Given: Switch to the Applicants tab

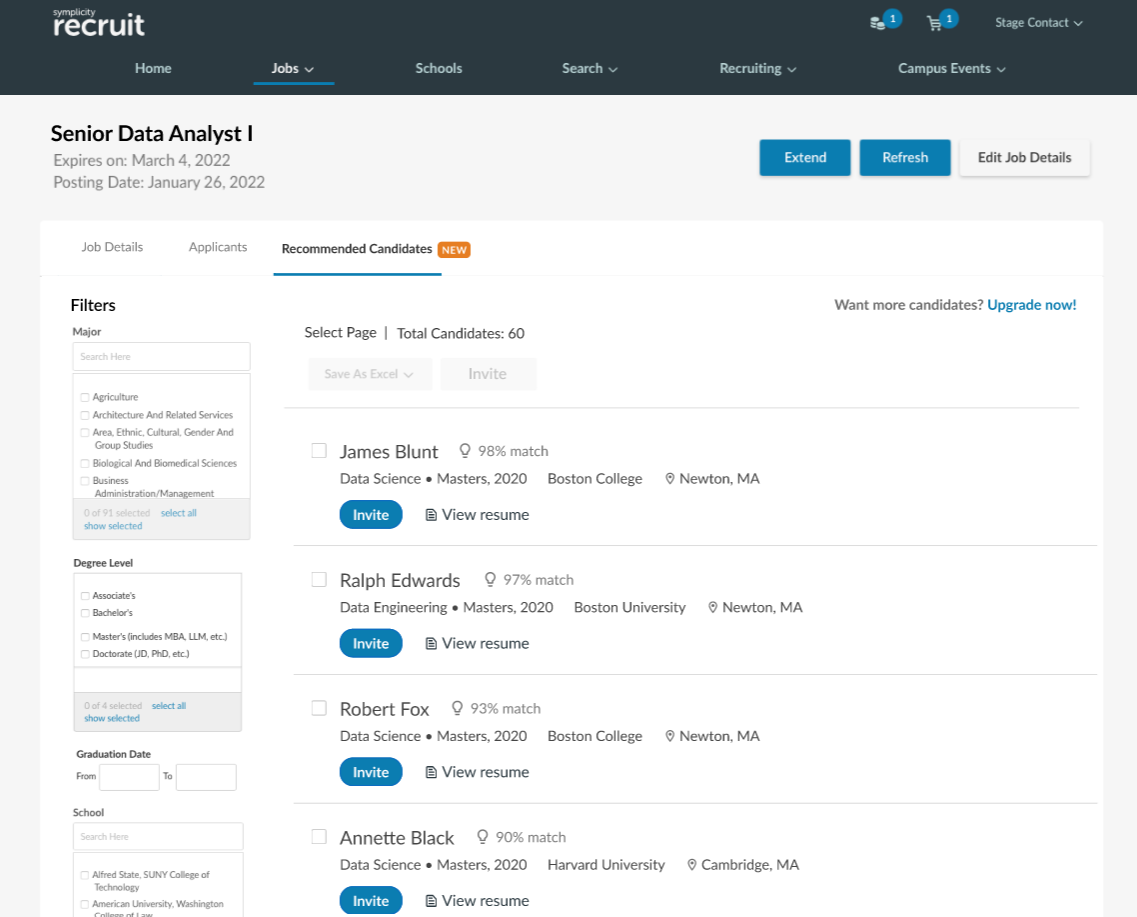Looking at the screenshot, I should pyautogui.click(x=218, y=247).
